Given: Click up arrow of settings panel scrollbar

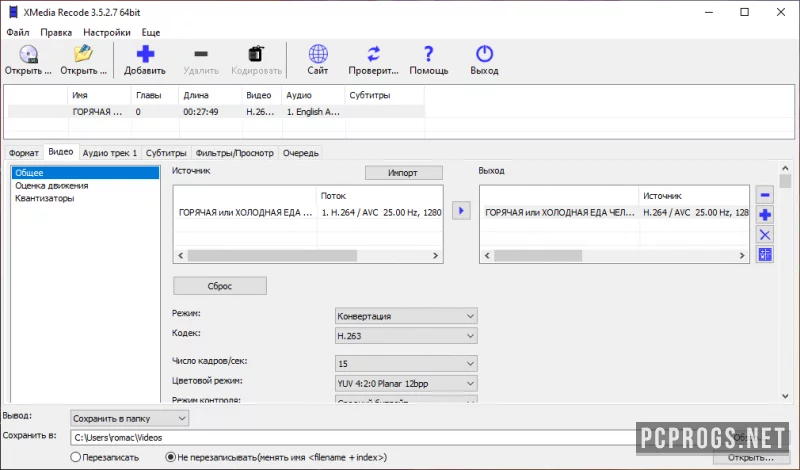Looking at the screenshot, I should (785, 168).
